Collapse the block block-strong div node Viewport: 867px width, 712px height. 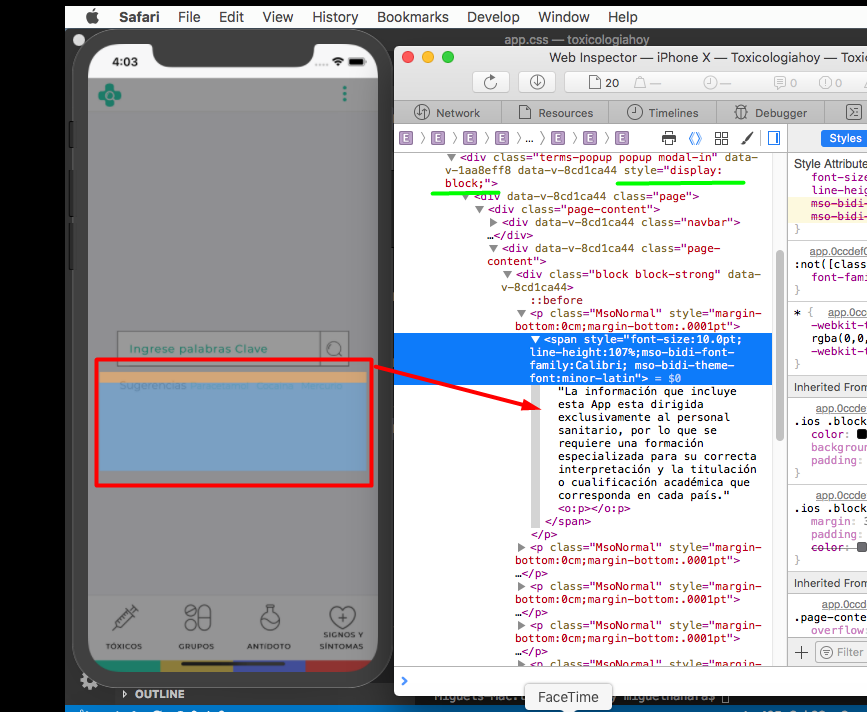tap(508, 275)
